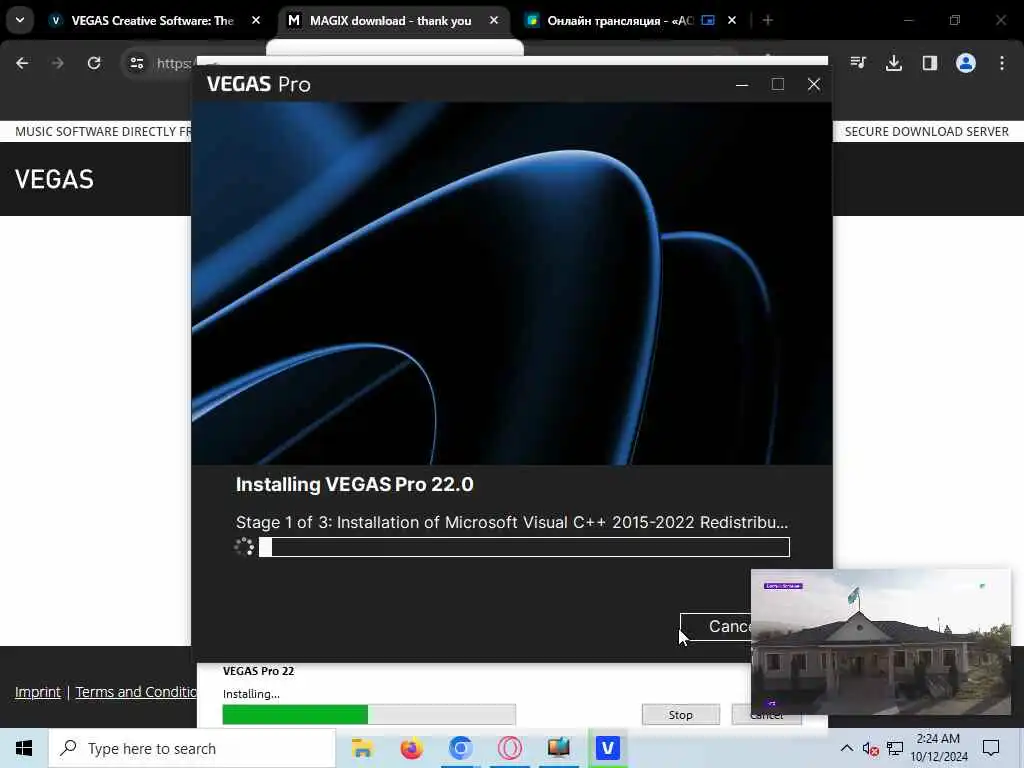Stop the VEGAS Pro 22 download manager

[x=680, y=715]
